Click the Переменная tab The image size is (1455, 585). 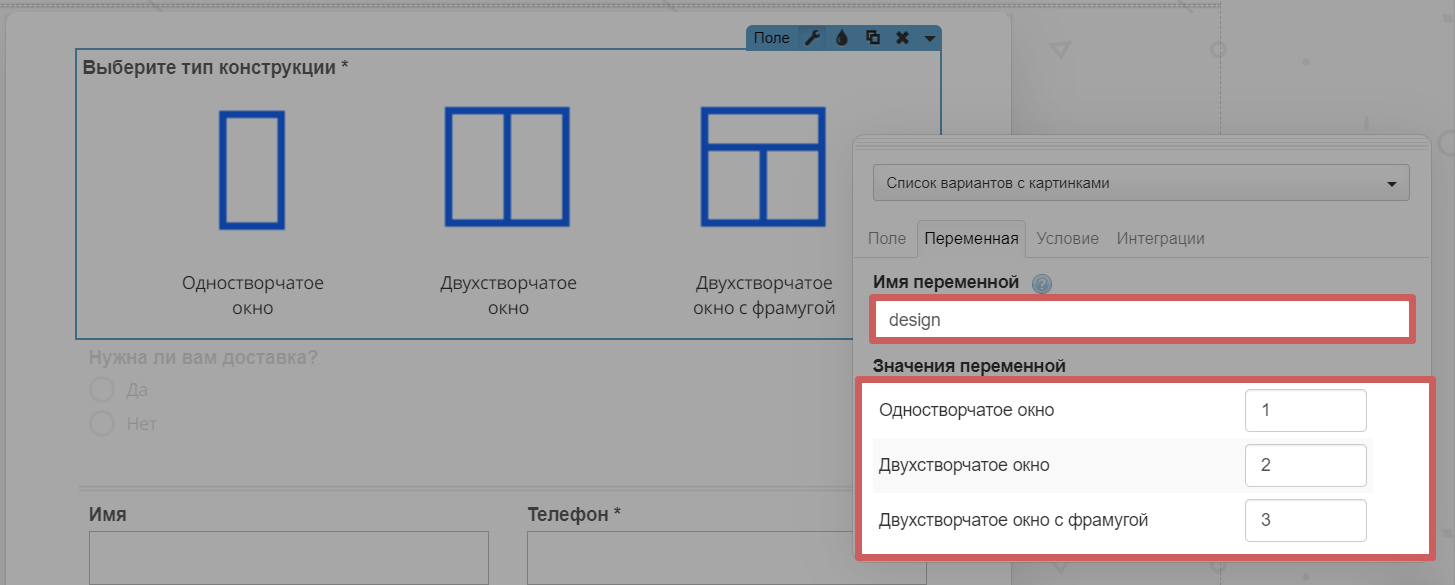[x=971, y=239]
